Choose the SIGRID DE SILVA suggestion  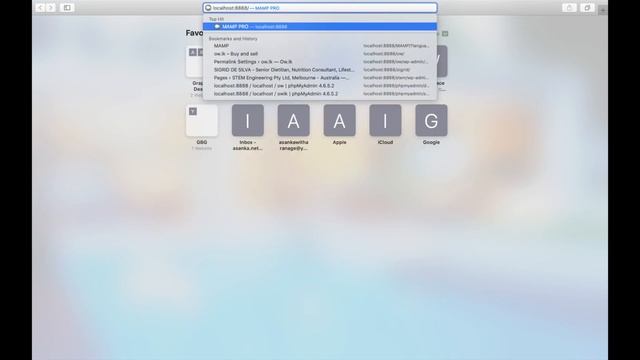tap(320, 70)
